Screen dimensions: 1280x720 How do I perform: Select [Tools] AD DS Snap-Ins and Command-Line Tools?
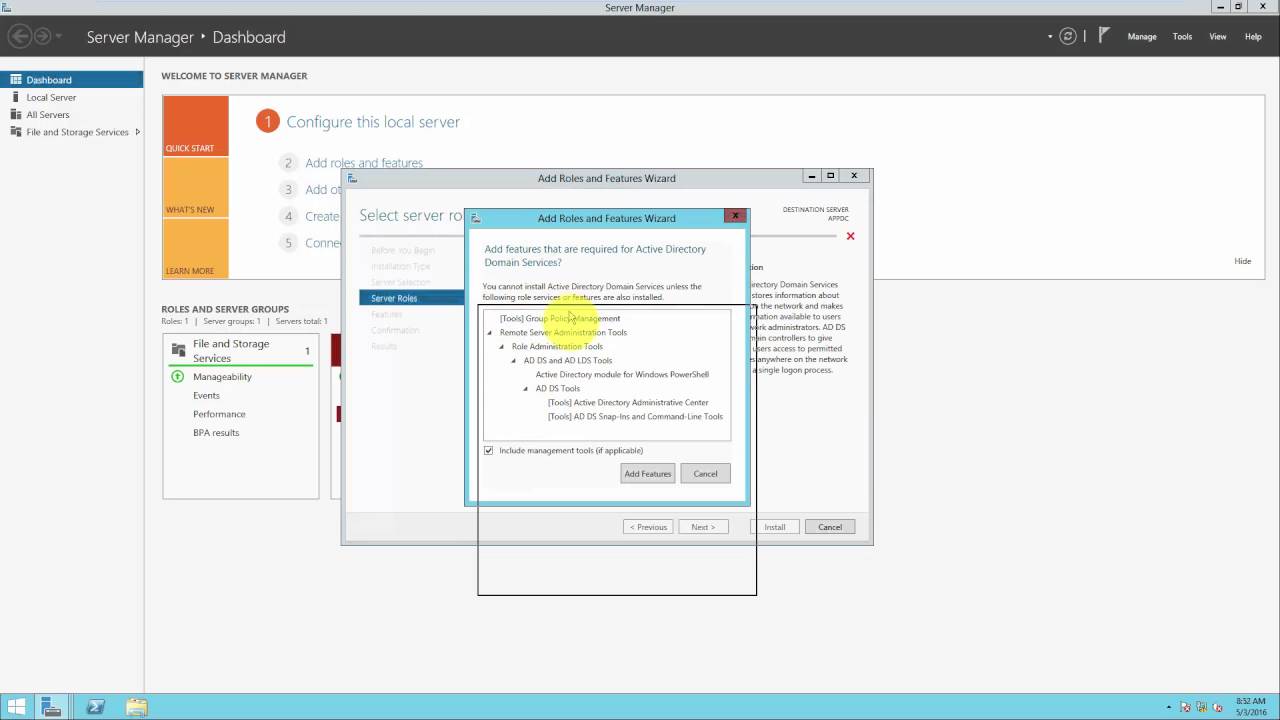[635, 417]
